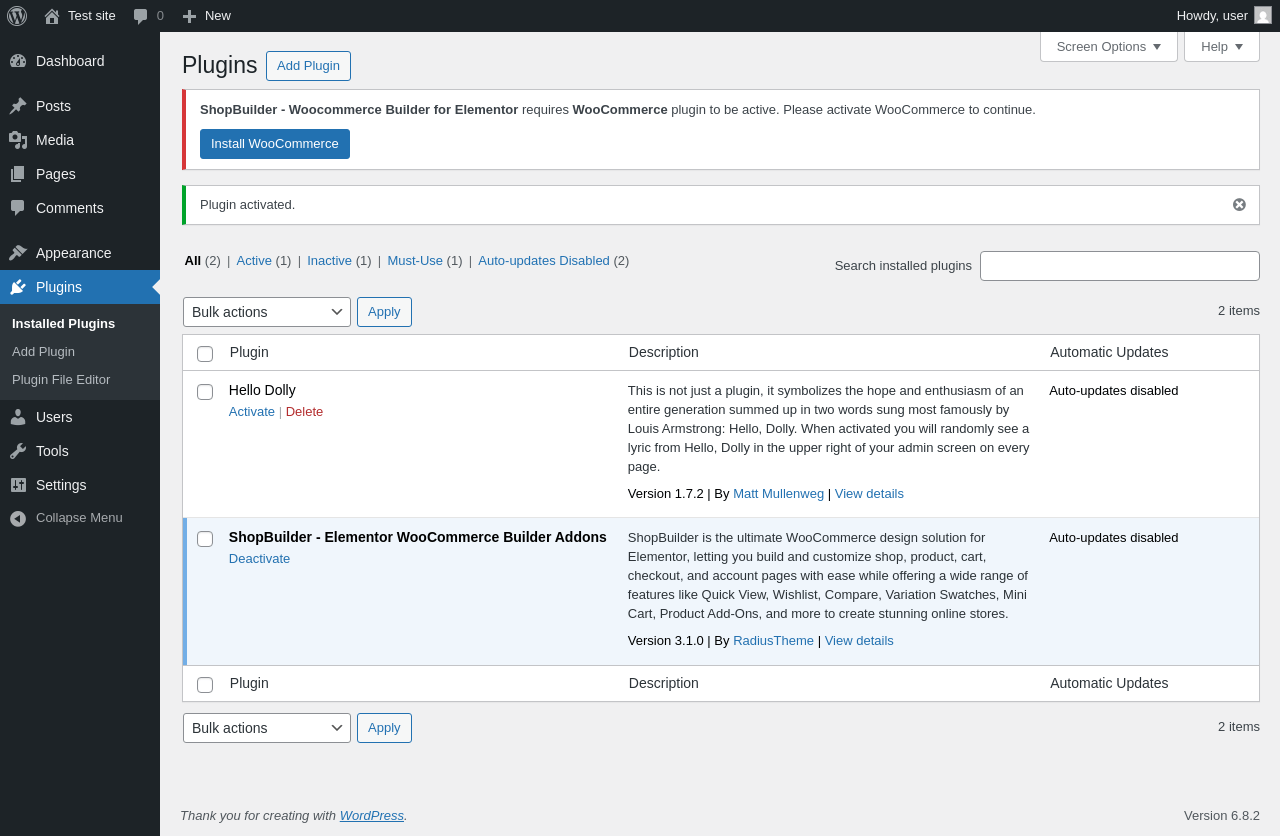Sort by Plugin column header

(249, 352)
